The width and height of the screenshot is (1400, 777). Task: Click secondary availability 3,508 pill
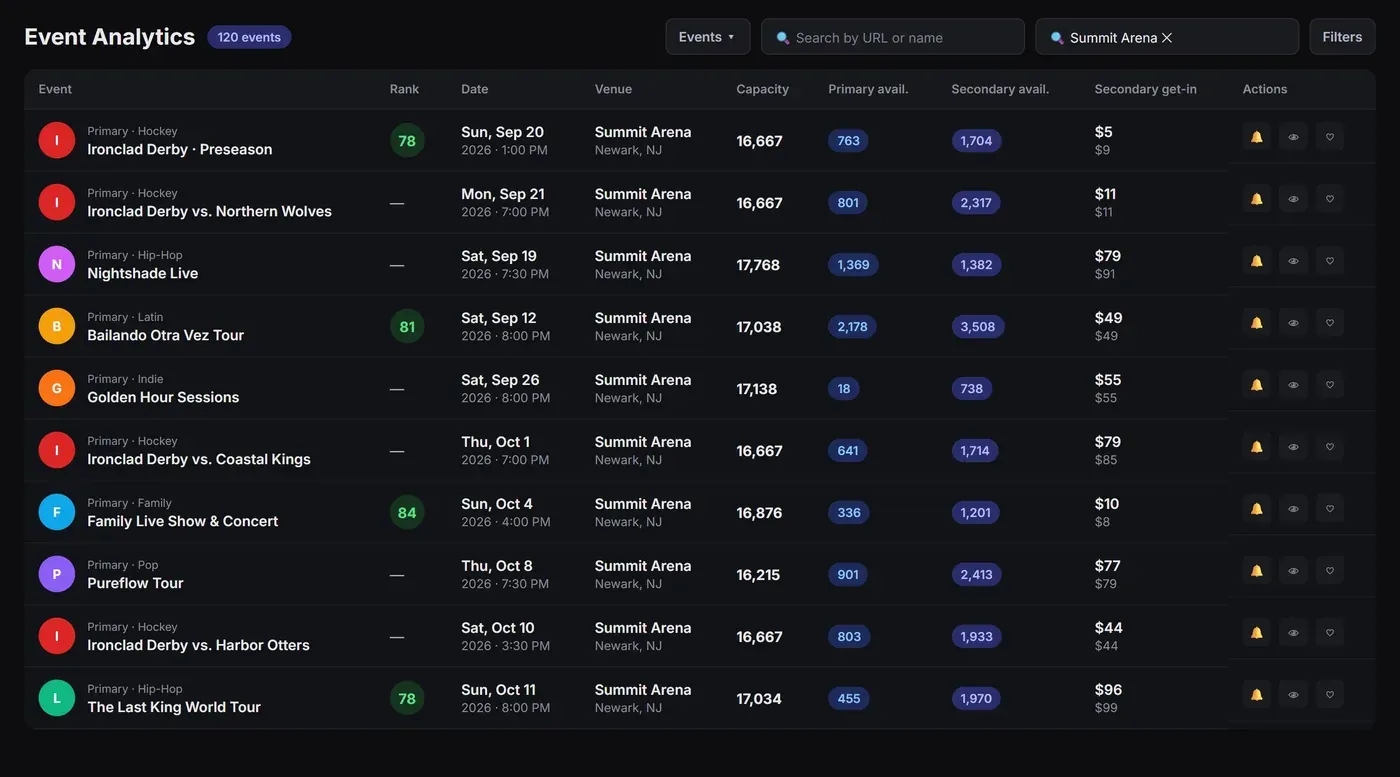pos(978,326)
